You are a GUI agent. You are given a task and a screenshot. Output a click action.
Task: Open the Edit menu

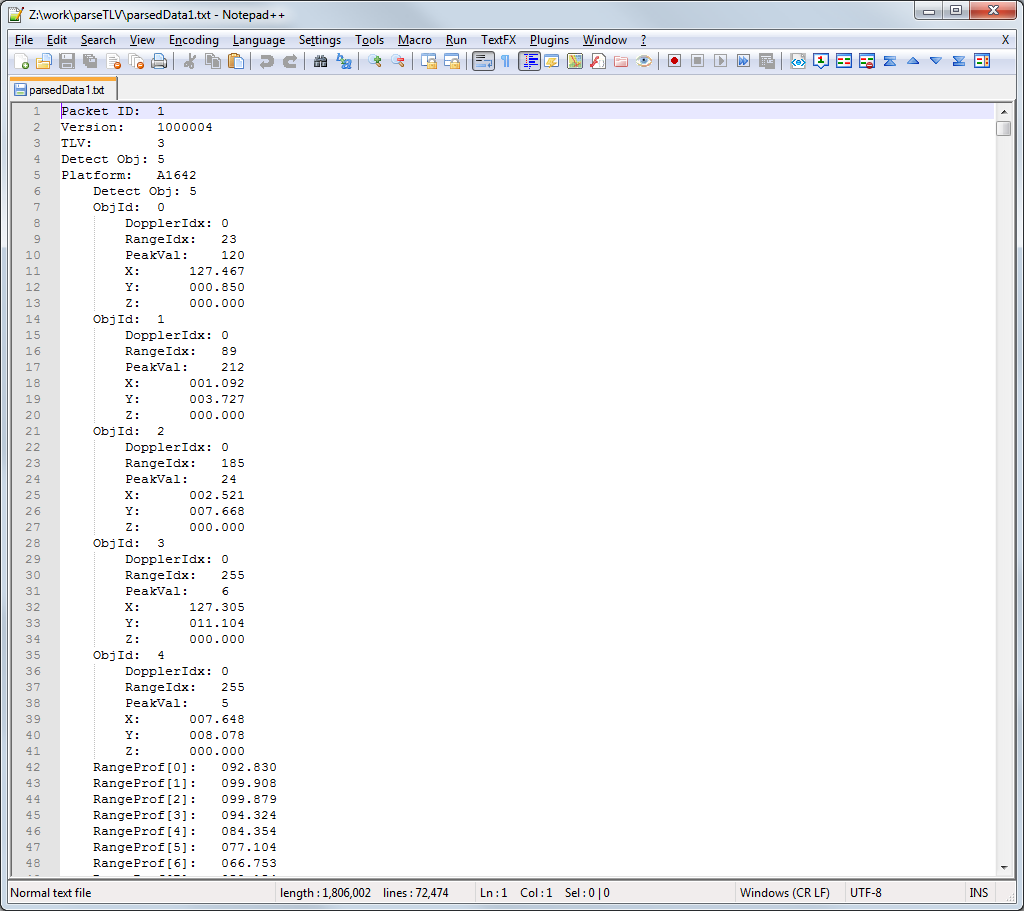(57, 40)
